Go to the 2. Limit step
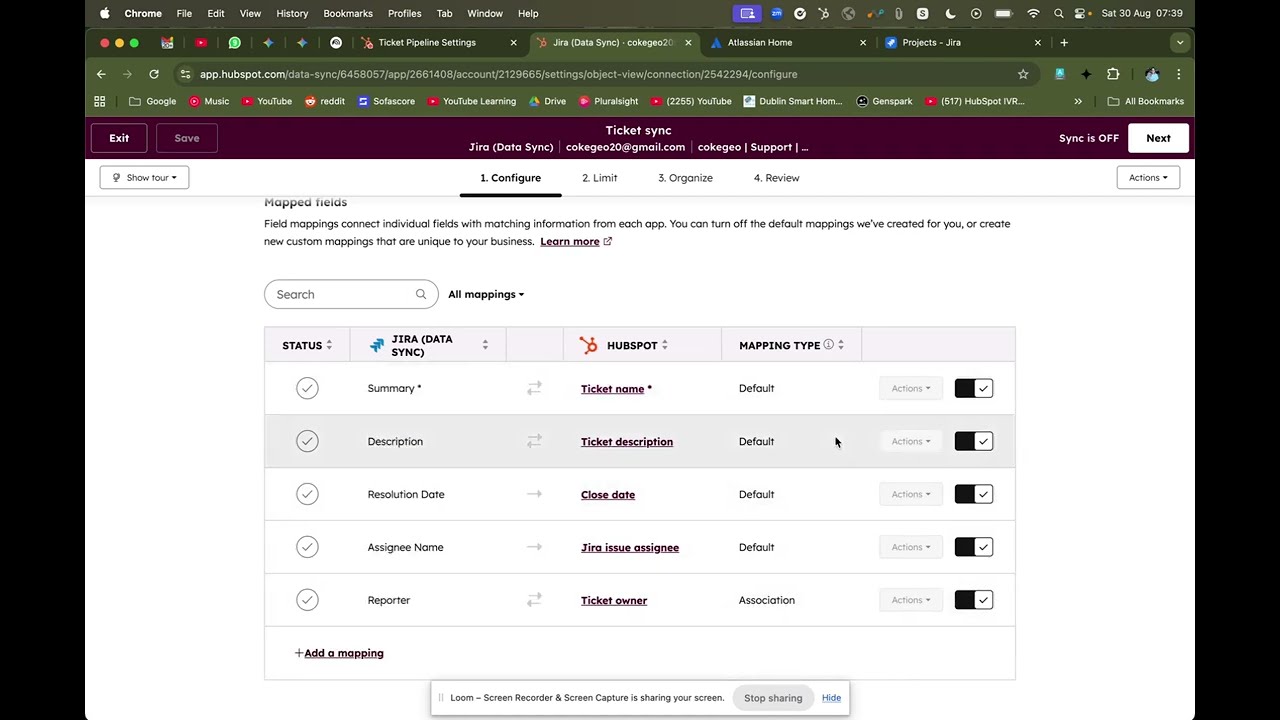This screenshot has width=1280, height=720. 600,178
